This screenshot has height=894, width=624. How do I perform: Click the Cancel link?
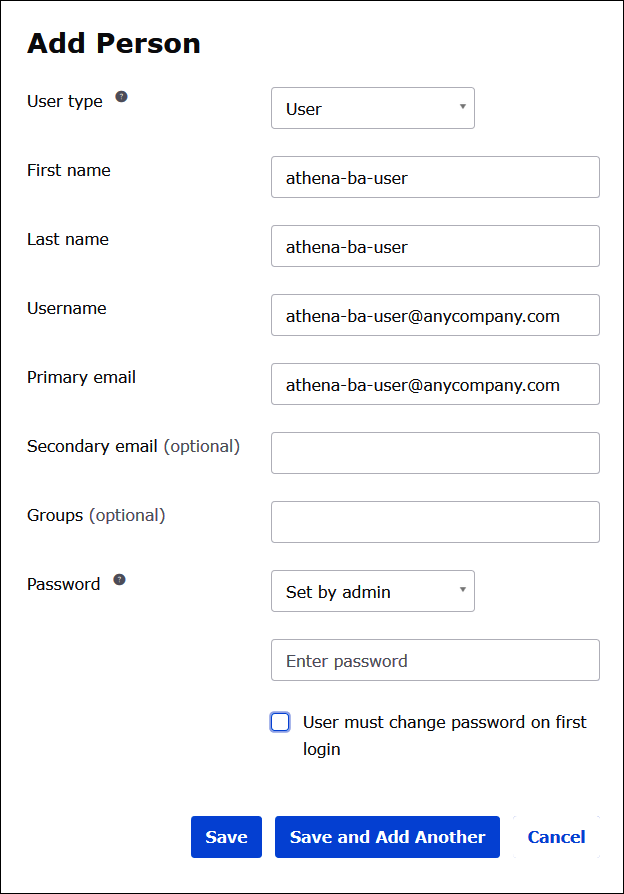[556, 837]
